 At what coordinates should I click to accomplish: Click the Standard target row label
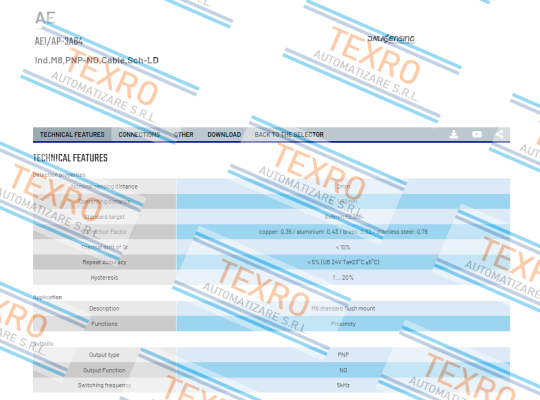coord(104,217)
